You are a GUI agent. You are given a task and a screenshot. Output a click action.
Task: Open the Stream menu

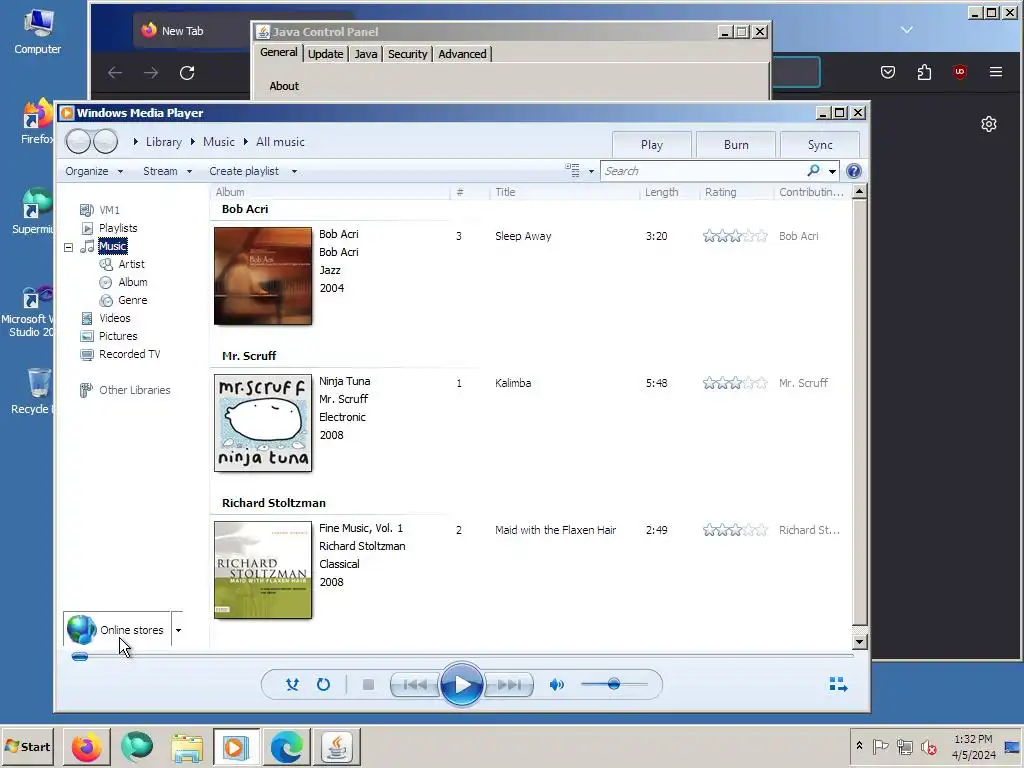click(167, 171)
